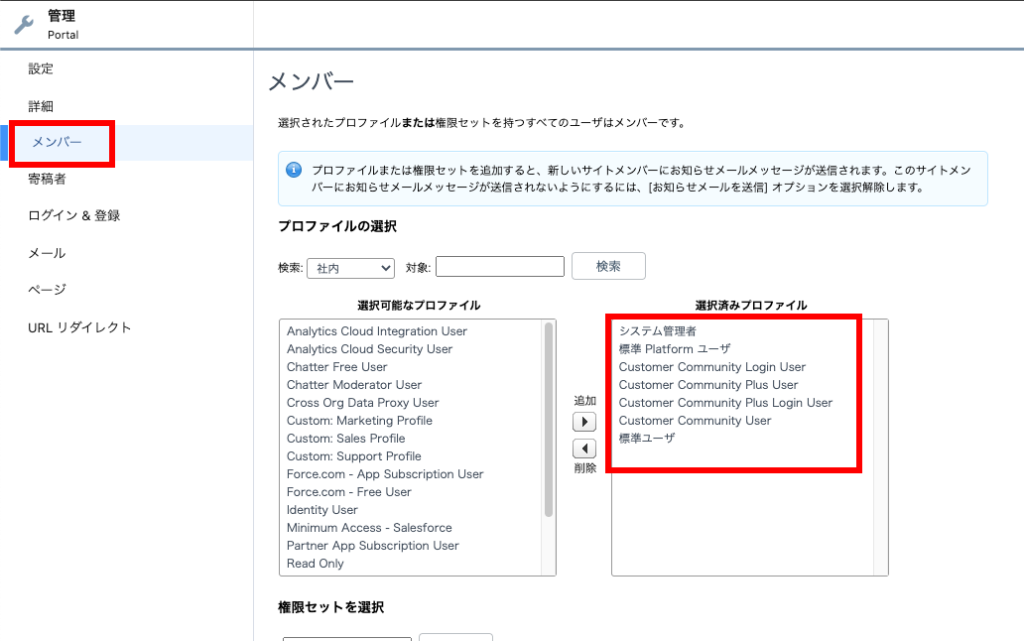
Task: Click the 追加 right-arrow button
Action: pos(584,422)
